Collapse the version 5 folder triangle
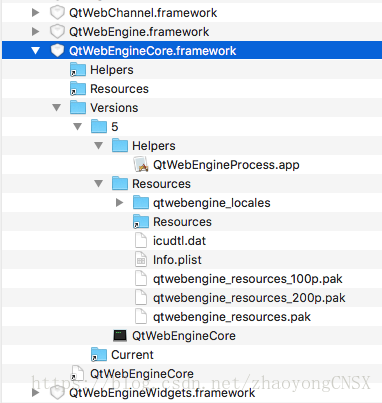Screen dimensions: 382x403 (78, 127)
